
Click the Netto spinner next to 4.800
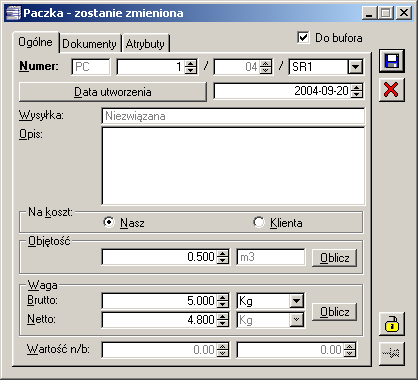pyautogui.click(x=222, y=320)
